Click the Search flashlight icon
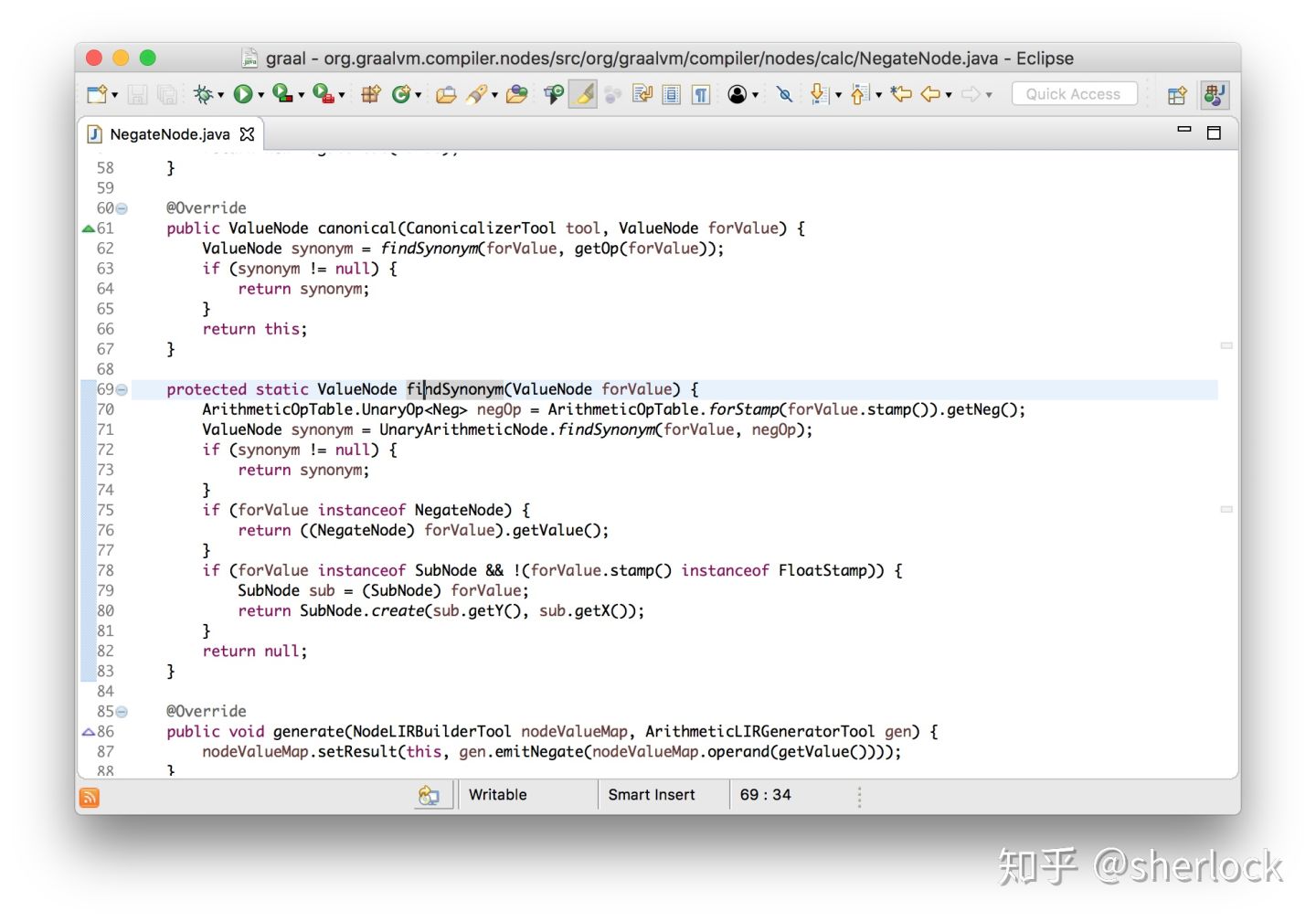This screenshot has height=922, width=1316. [x=476, y=94]
